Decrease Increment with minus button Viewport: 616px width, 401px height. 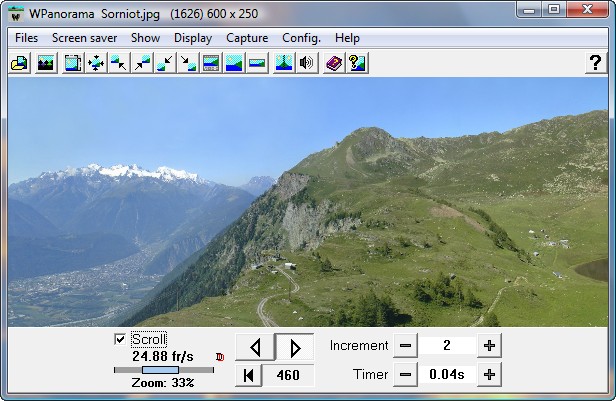pos(405,346)
